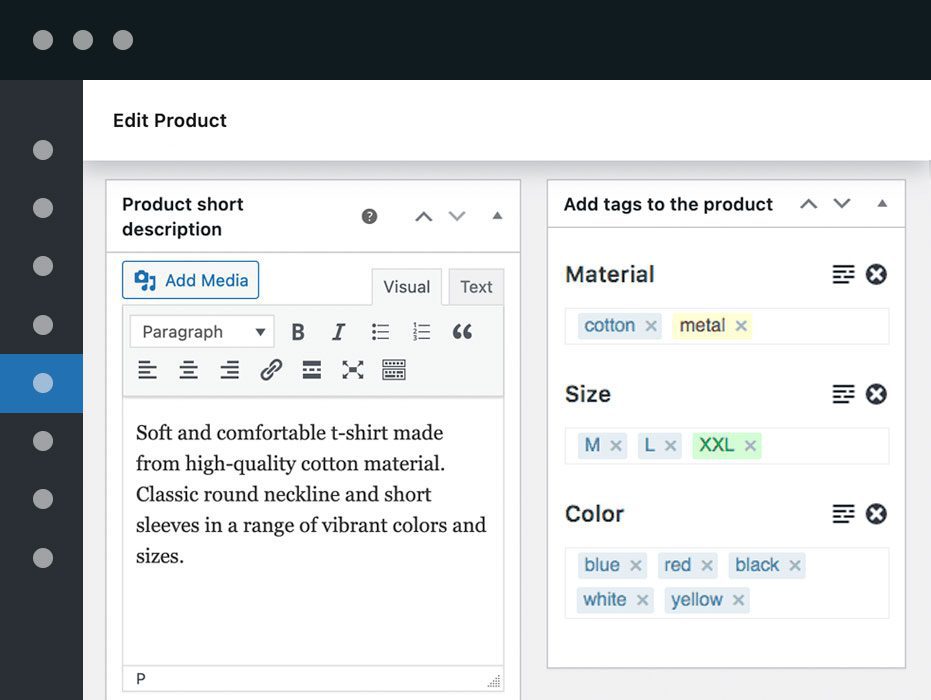The image size is (931, 700).
Task: Remove the L size tag
Action: [670, 445]
